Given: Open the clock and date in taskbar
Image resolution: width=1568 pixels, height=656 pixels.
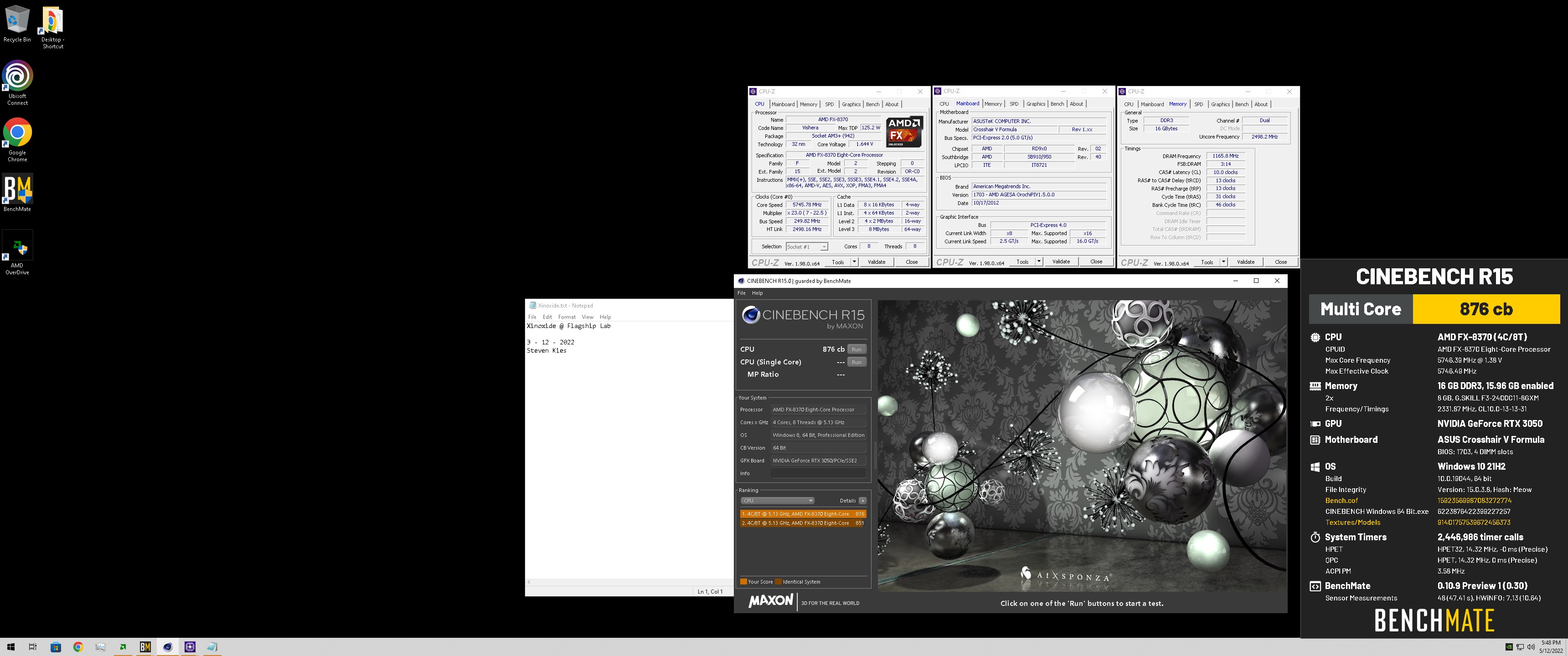Looking at the screenshot, I should coord(1550,647).
